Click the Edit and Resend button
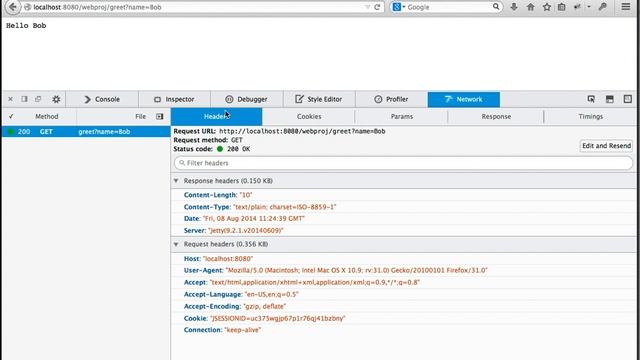640x360 pixels. point(606,146)
